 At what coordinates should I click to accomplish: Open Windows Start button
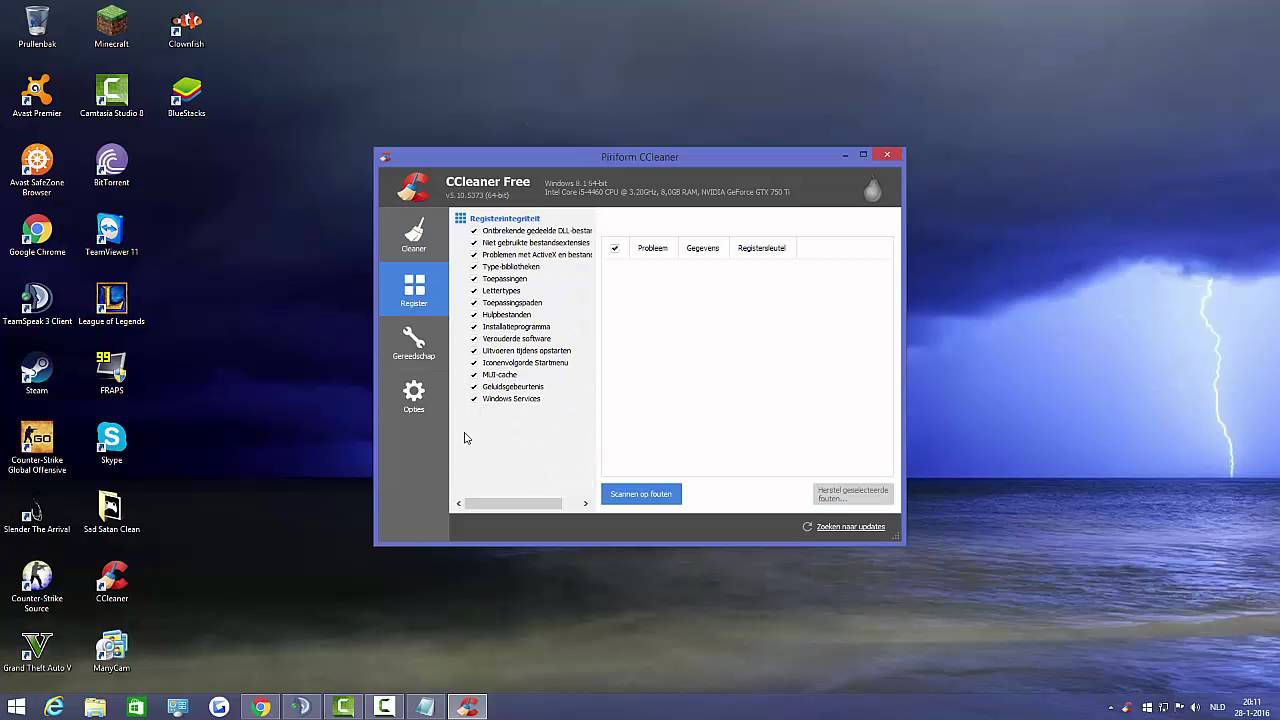[x=16, y=707]
